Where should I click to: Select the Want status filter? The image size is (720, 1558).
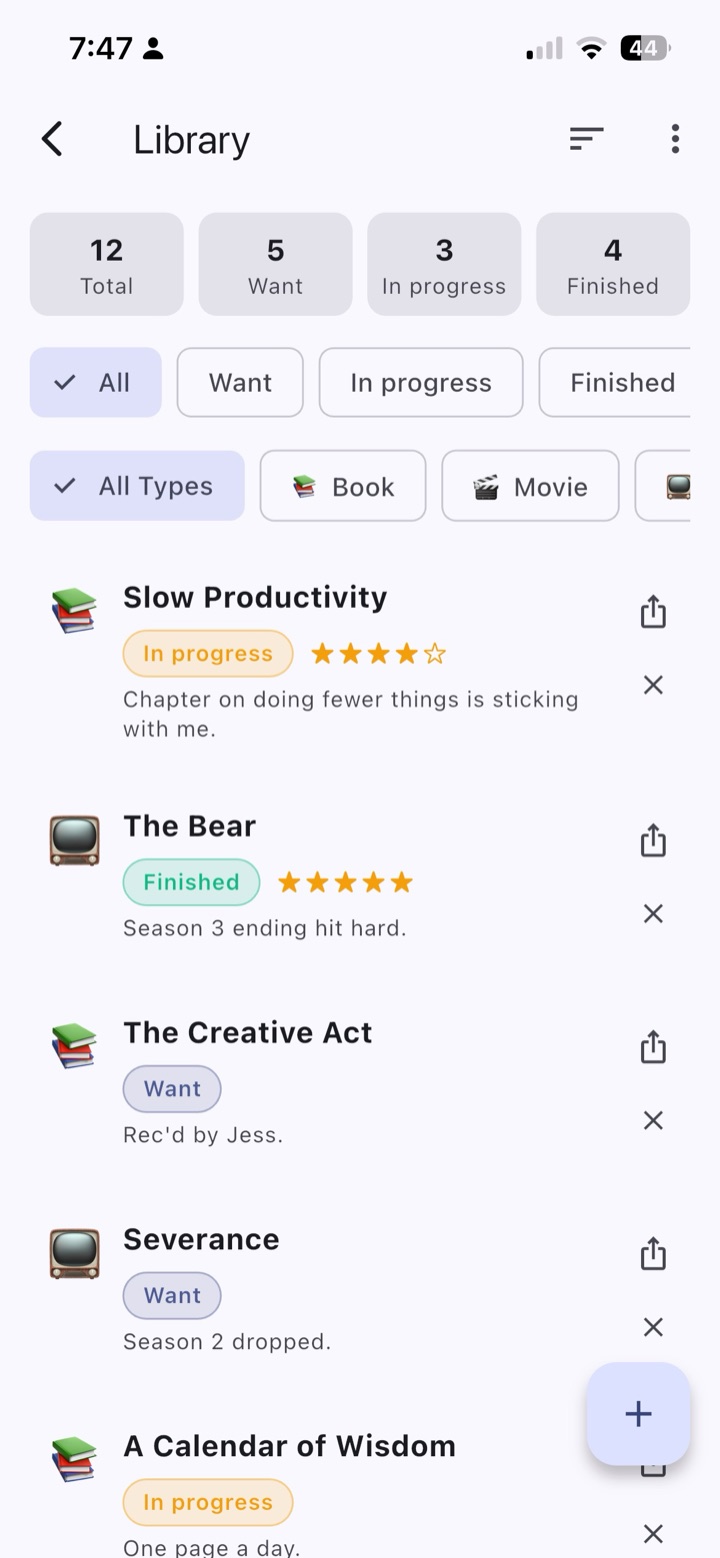tap(240, 382)
